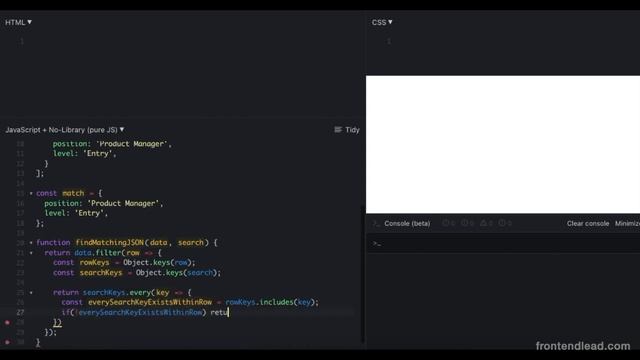Collapse the 'return searchKeys.every' fold arrow

[31, 292]
